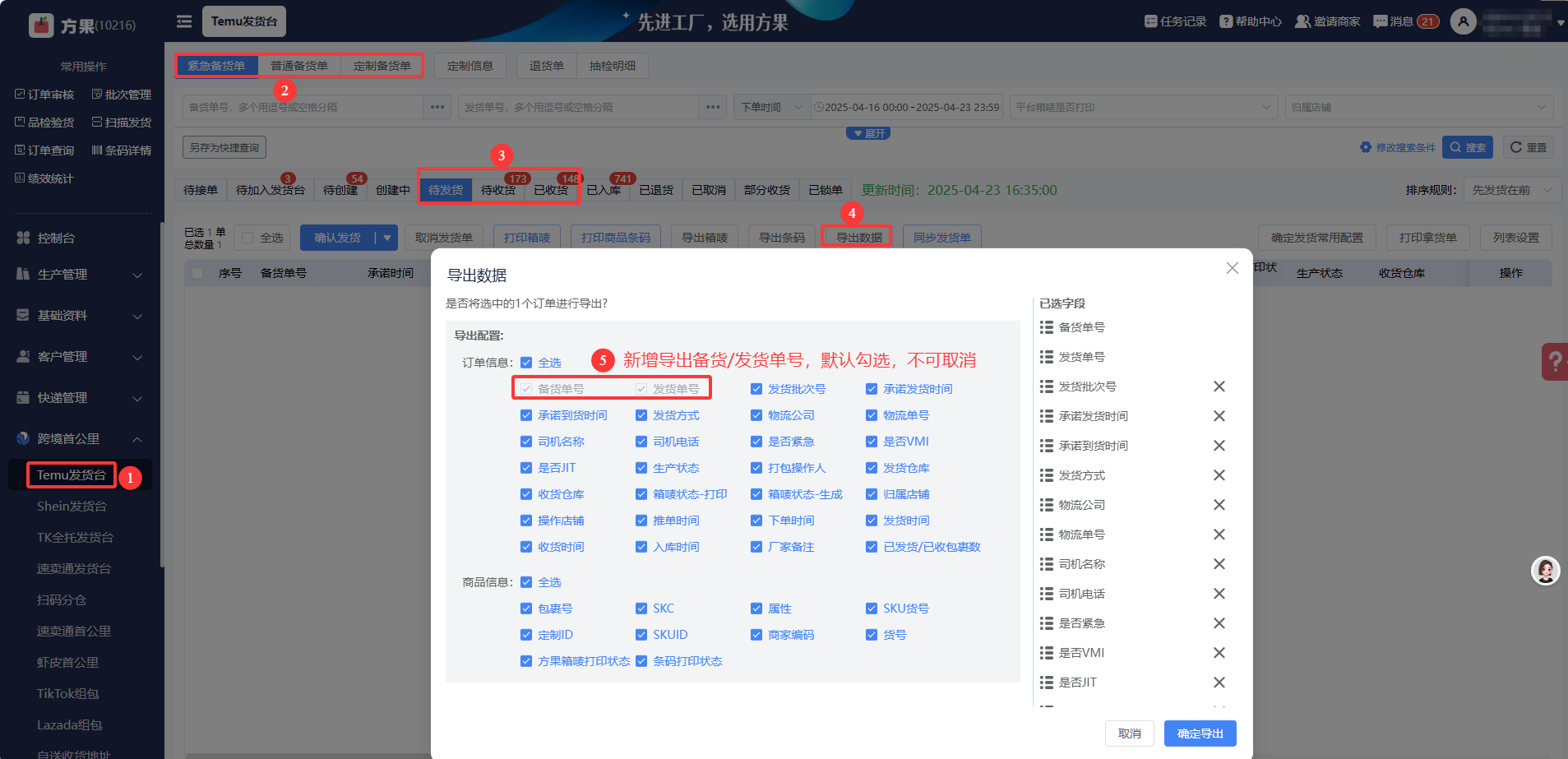The height and width of the screenshot is (759, 1568).
Task: Click the 重置 button
Action: tap(1529, 147)
